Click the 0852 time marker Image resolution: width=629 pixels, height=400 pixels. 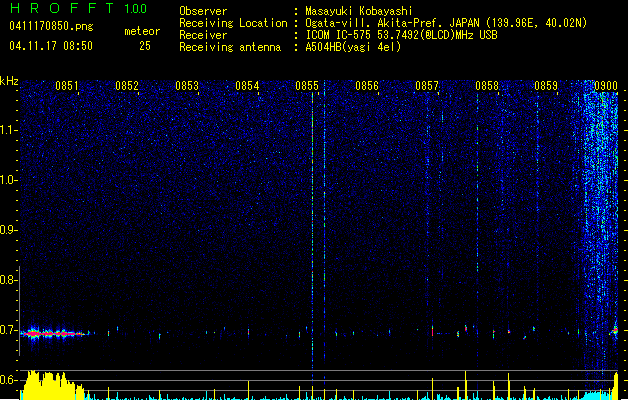[x=127, y=86]
